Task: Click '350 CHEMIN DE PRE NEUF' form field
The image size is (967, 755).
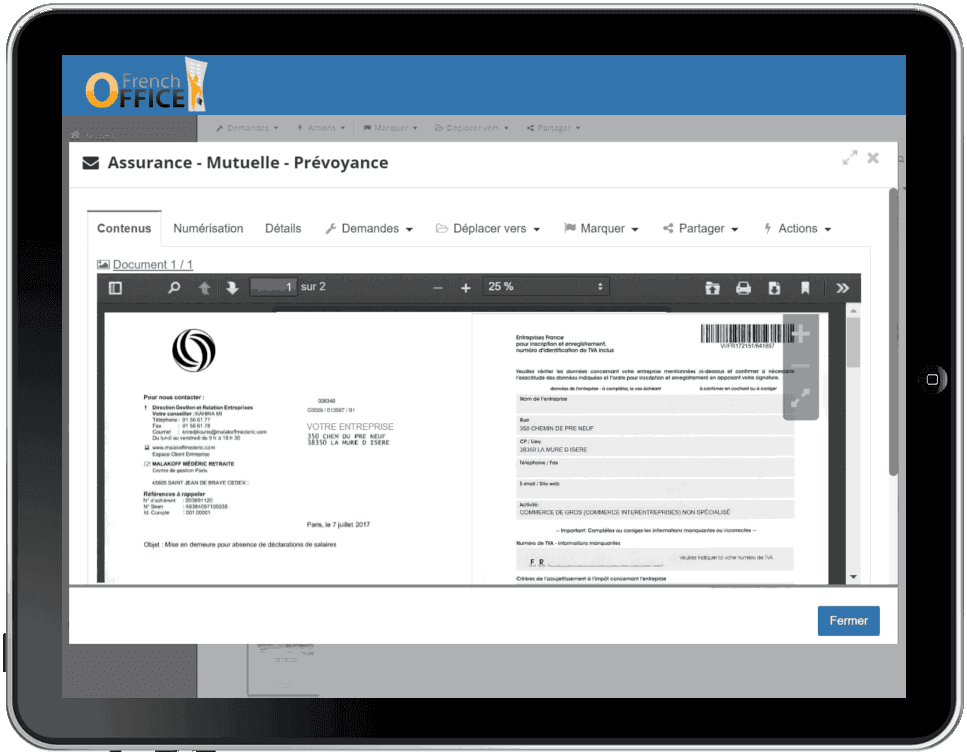Action: point(655,425)
